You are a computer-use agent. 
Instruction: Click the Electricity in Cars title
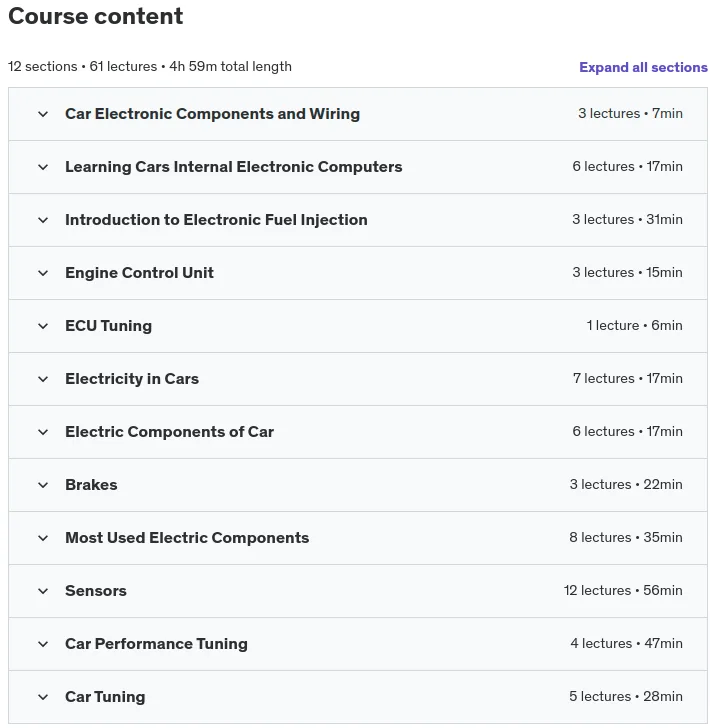click(132, 379)
